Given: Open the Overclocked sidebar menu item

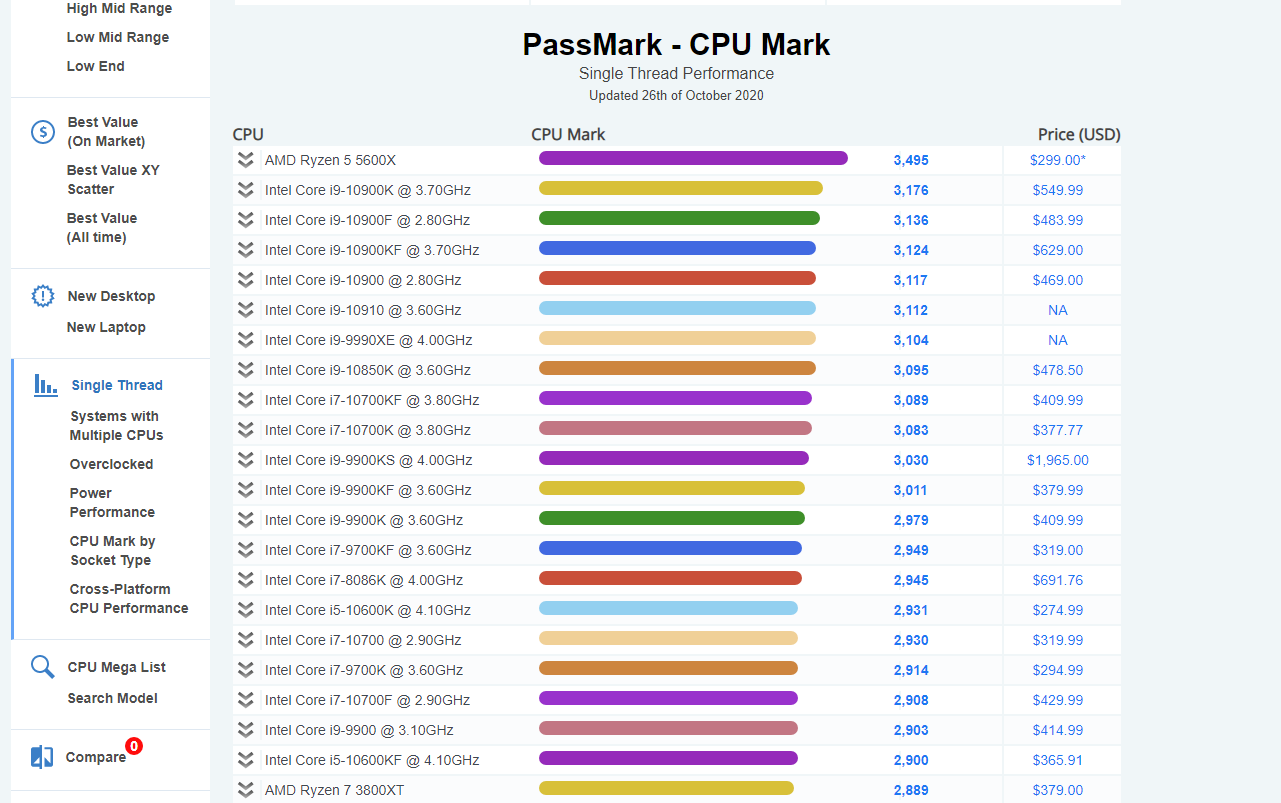Looking at the screenshot, I should coord(111,464).
